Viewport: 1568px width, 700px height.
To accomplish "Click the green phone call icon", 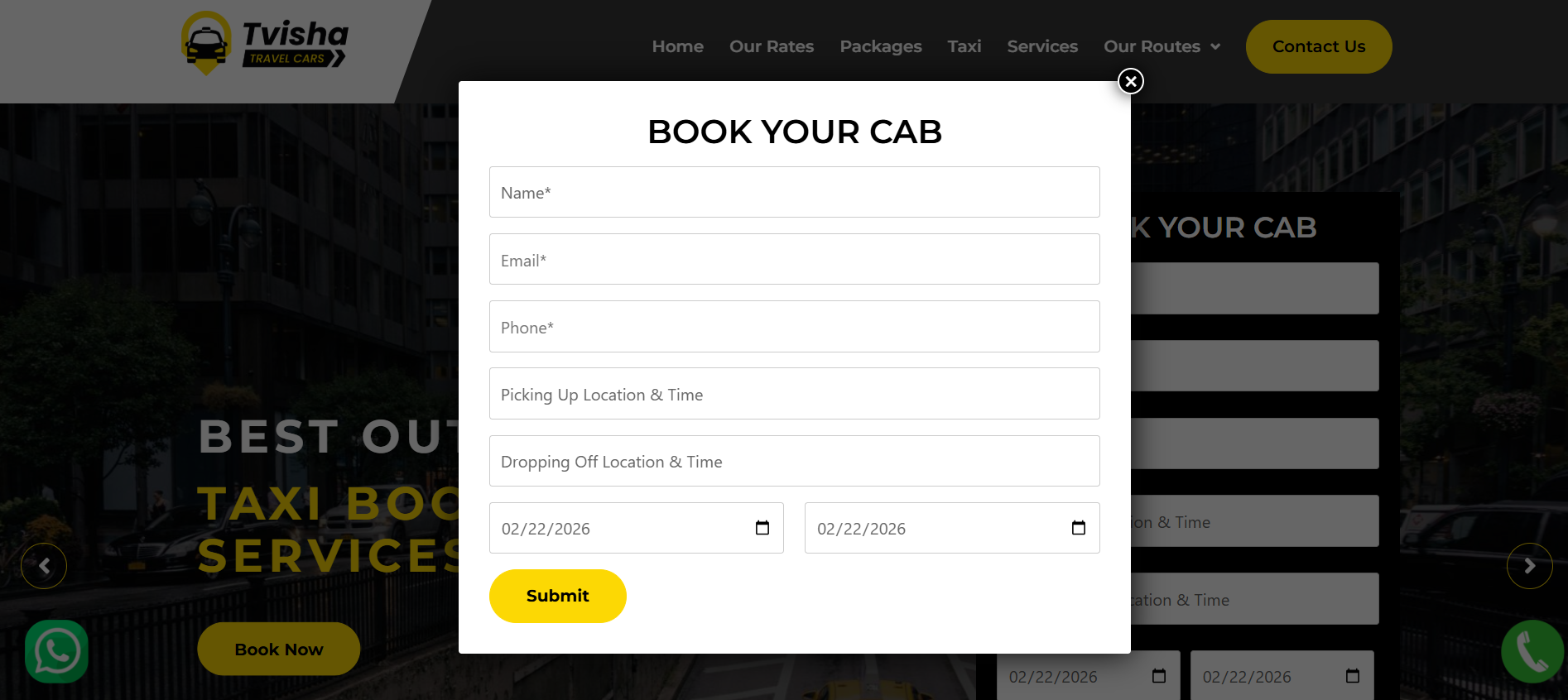I will click(1532, 651).
